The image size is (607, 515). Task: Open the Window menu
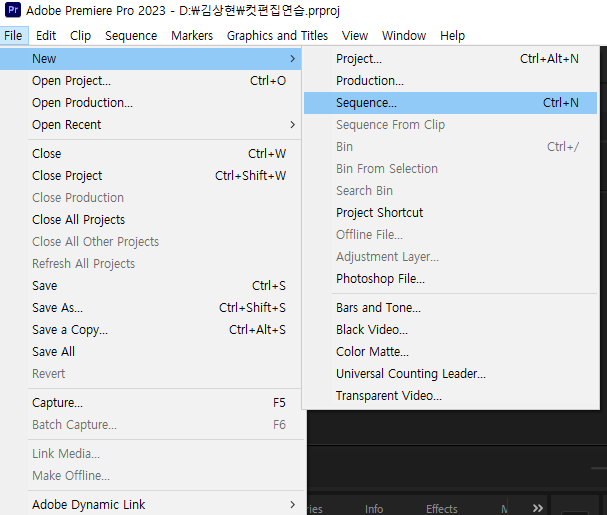pos(404,36)
